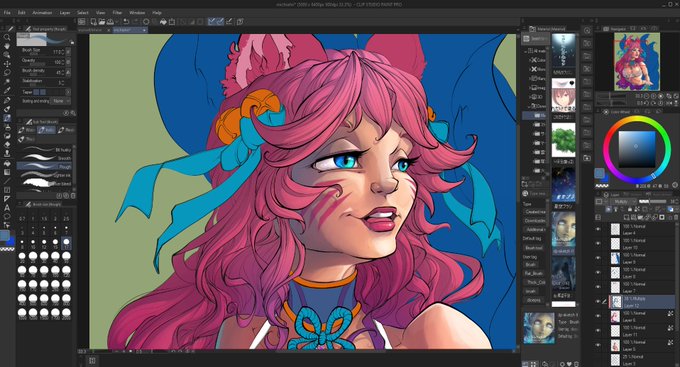Click the Redo arrow icon
The height and width of the screenshot is (367, 680).
(x=134, y=21)
